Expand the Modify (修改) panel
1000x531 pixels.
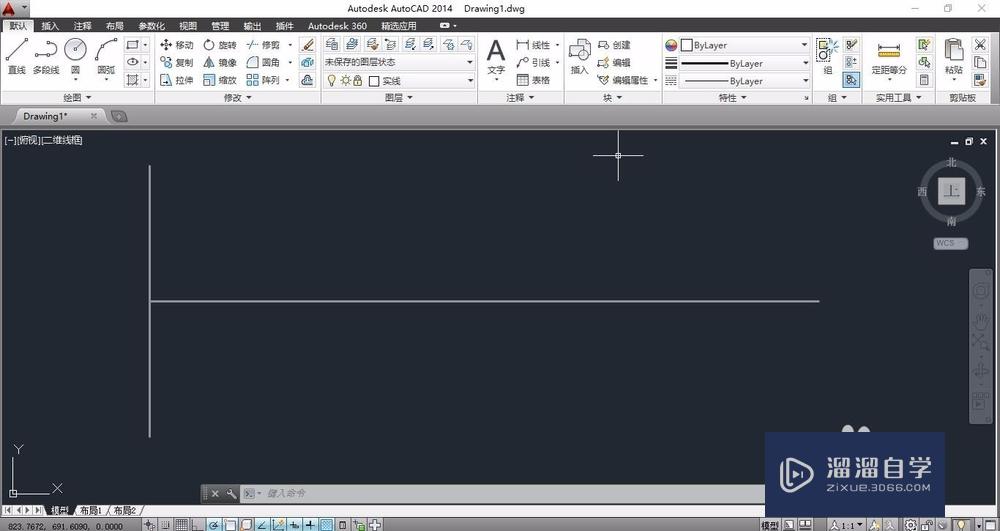(238, 98)
